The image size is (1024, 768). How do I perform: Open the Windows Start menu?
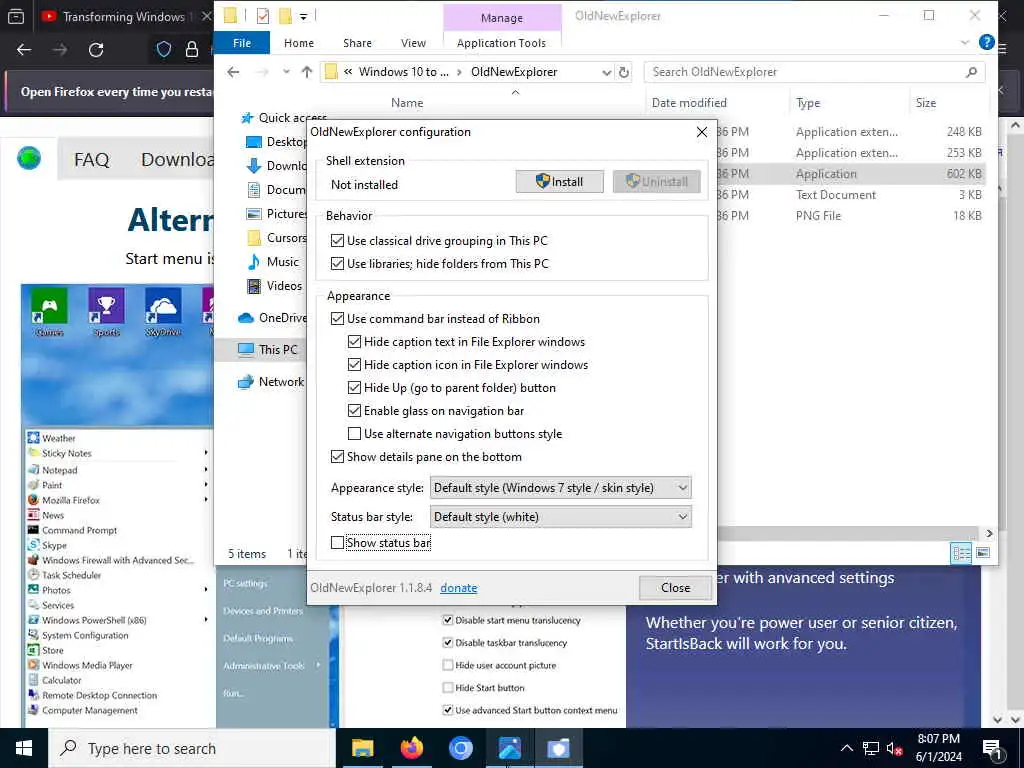click(x=24, y=748)
